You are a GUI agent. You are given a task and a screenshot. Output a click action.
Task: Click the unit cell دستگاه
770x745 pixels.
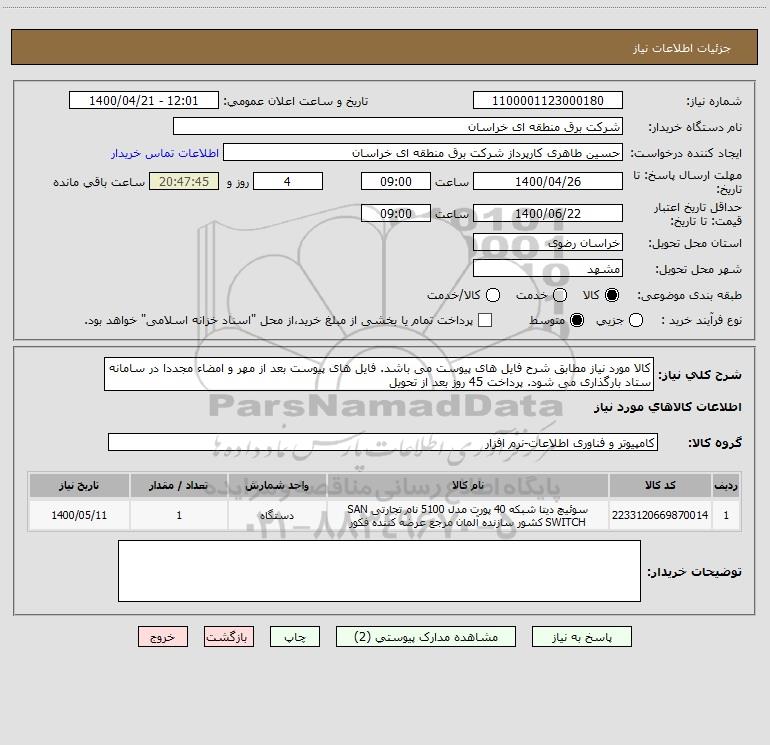(277, 515)
